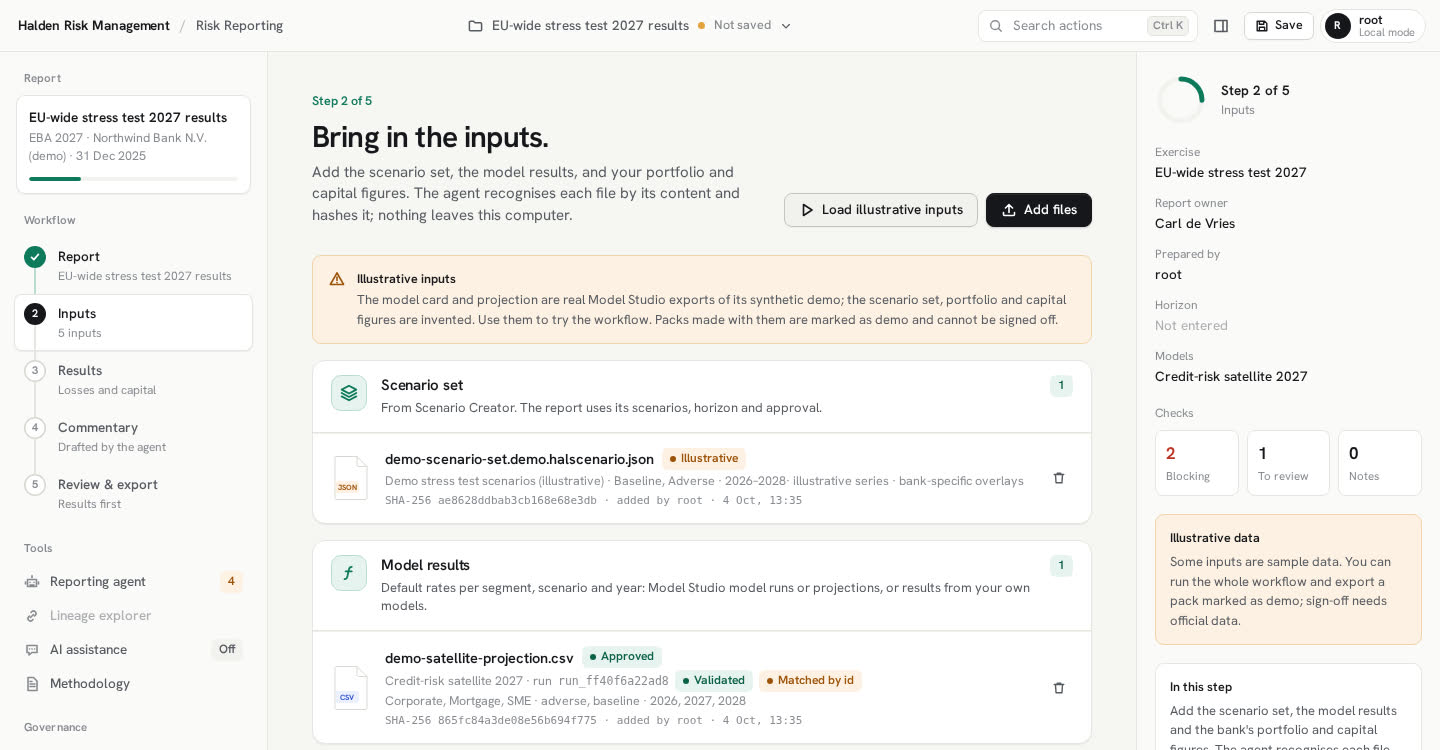
Task: Click the Model results function icon
Action: [x=349, y=573]
